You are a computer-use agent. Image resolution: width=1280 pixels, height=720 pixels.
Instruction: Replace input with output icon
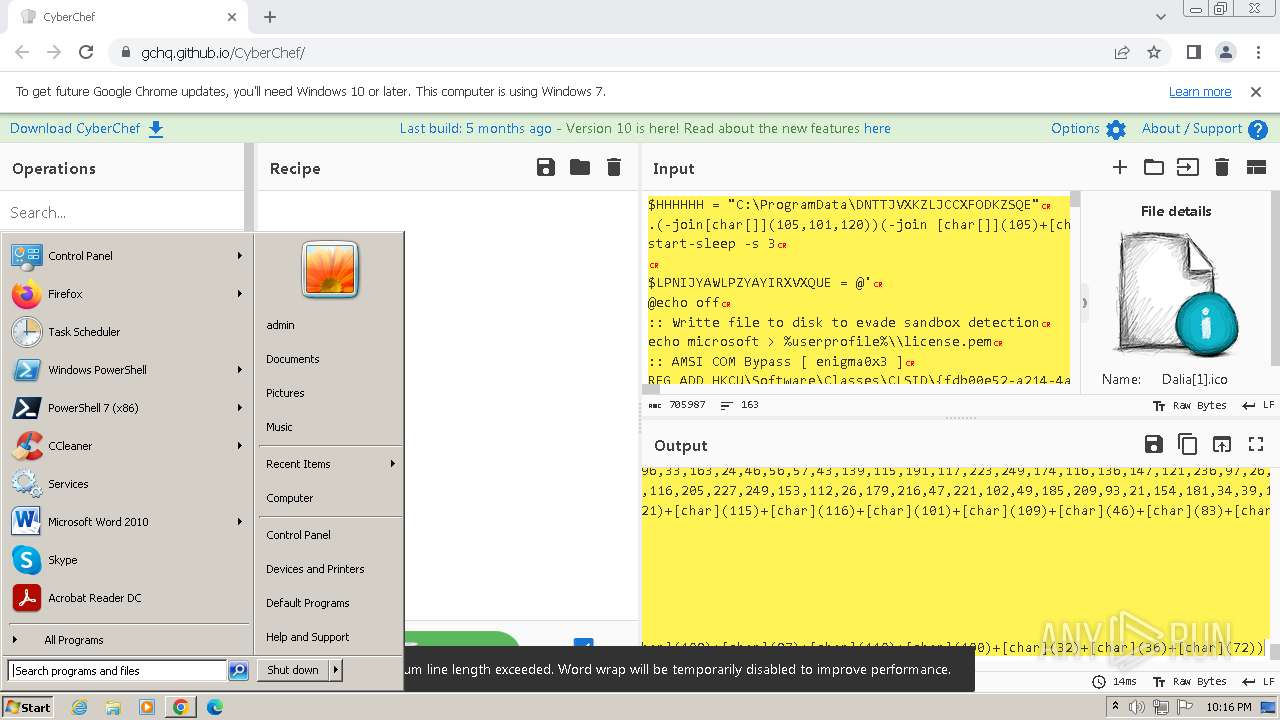click(1222, 444)
